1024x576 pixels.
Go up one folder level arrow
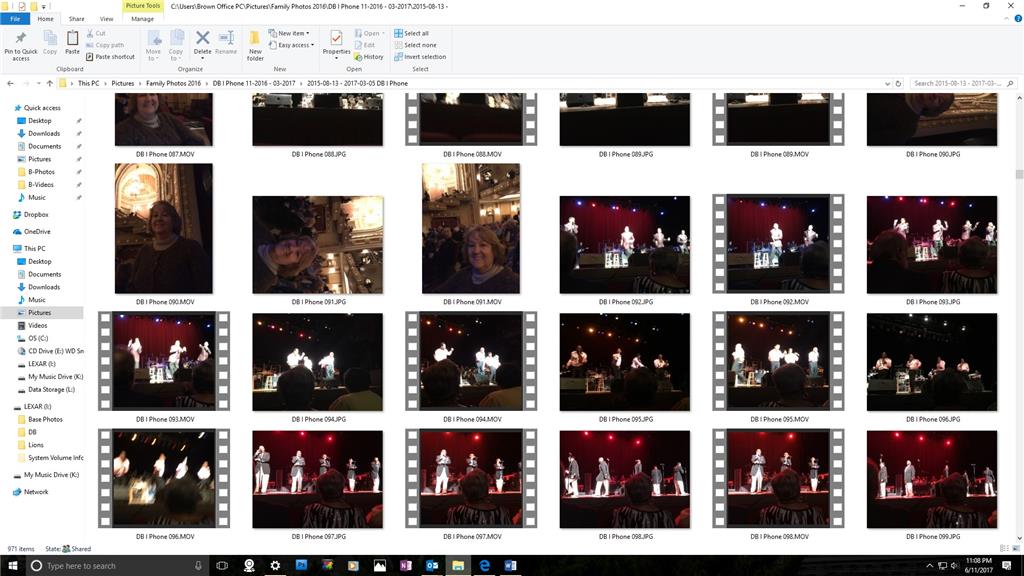pos(50,84)
